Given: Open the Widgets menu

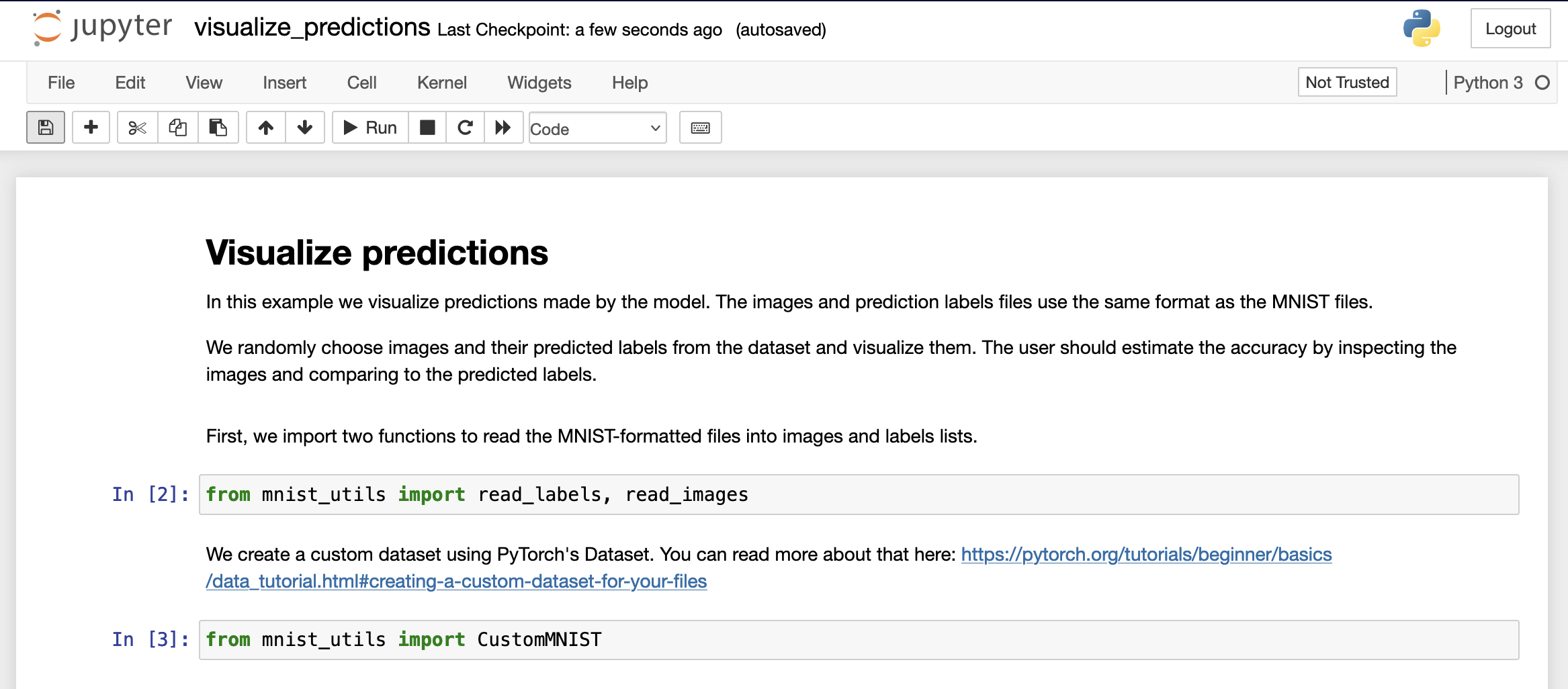Looking at the screenshot, I should (538, 82).
